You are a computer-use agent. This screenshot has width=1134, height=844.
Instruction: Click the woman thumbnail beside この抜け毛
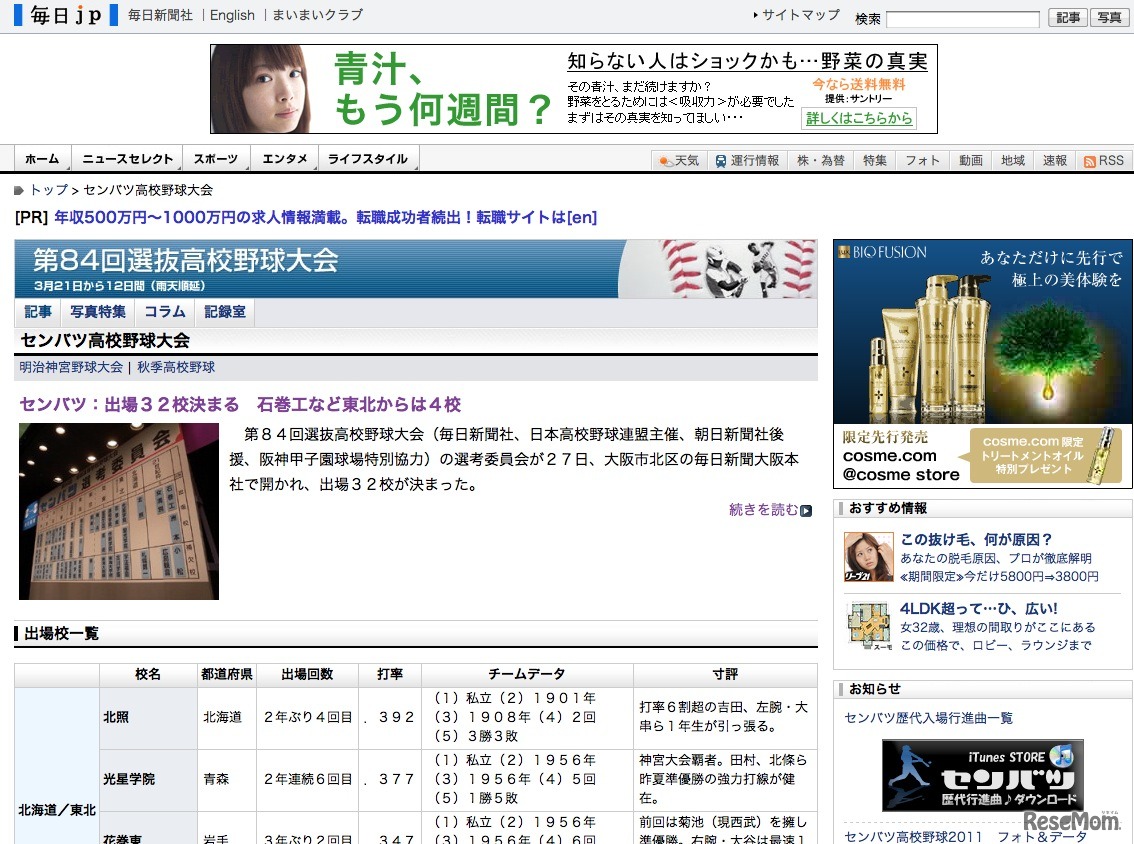[869, 557]
